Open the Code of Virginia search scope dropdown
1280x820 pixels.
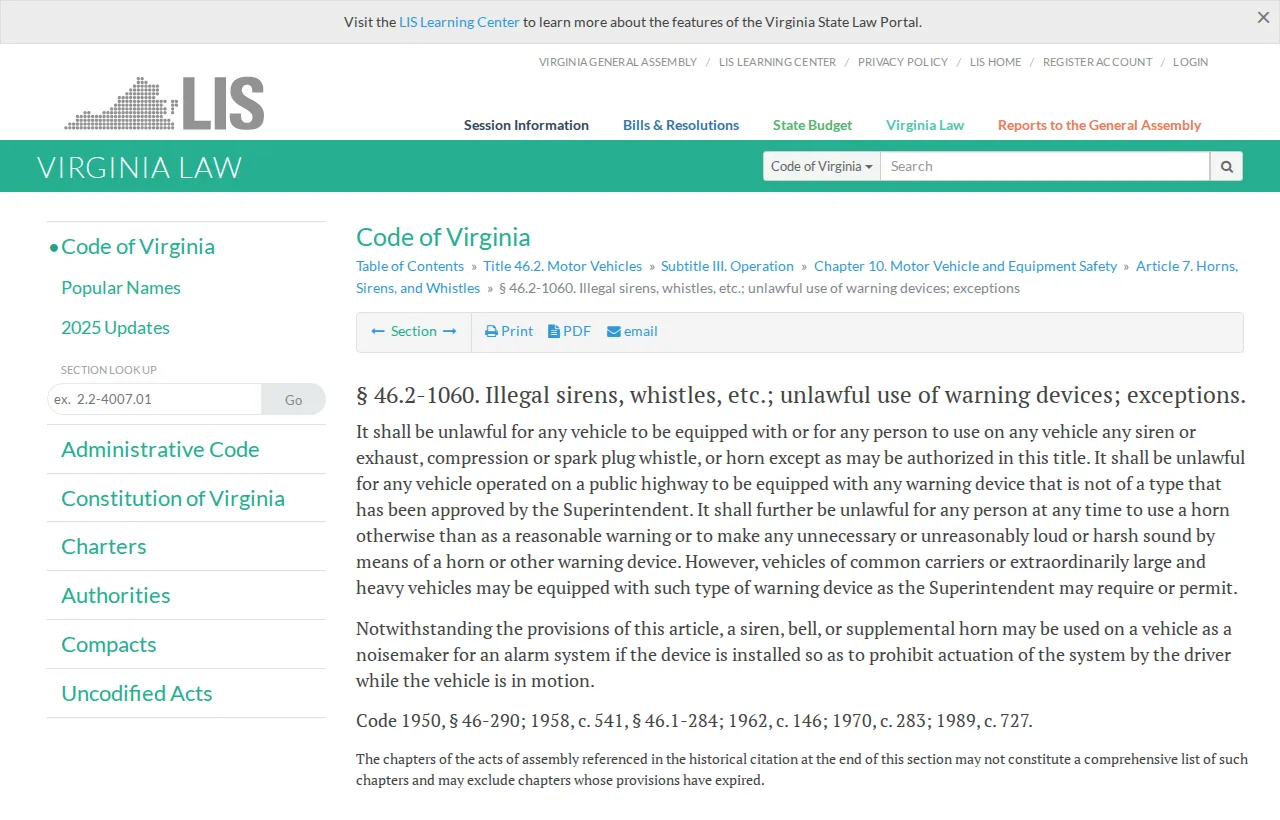(x=820, y=166)
